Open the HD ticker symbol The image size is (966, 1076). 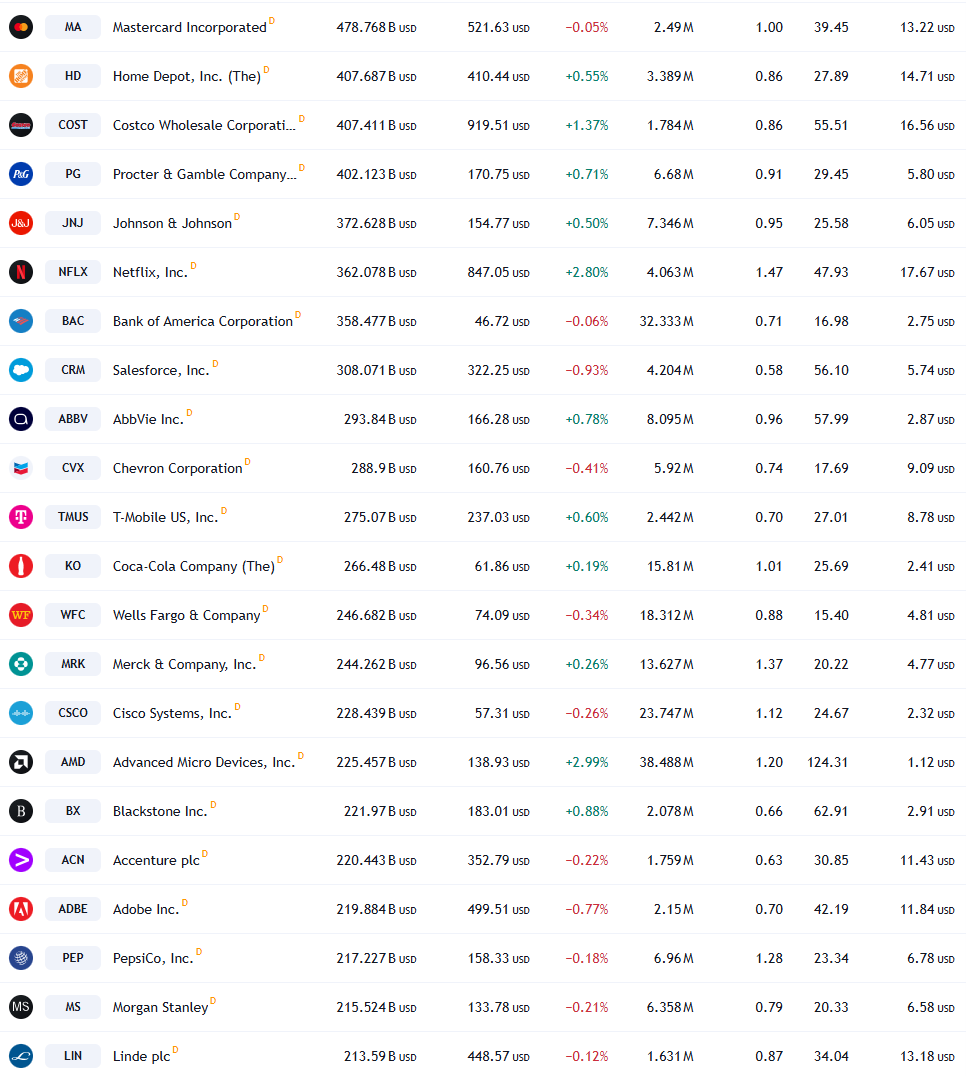point(73,76)
